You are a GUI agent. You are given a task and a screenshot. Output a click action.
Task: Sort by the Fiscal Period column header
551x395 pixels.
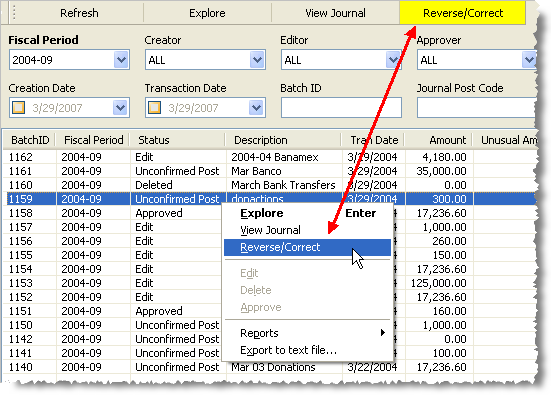[93, 140]
